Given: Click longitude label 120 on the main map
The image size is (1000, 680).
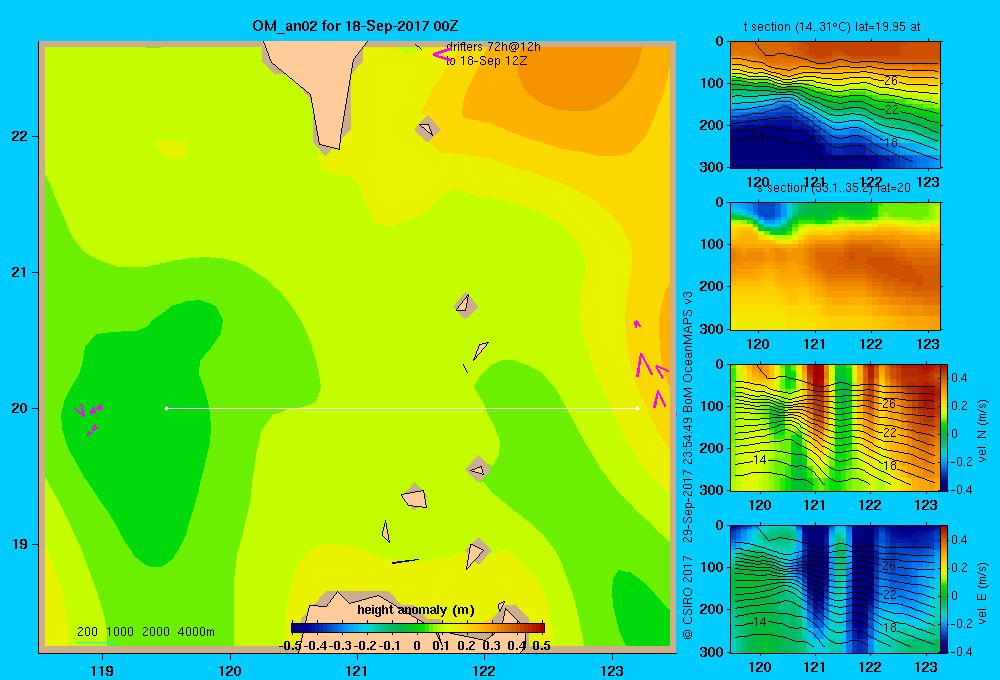Looking at the screenshot, I should [230, 670].
